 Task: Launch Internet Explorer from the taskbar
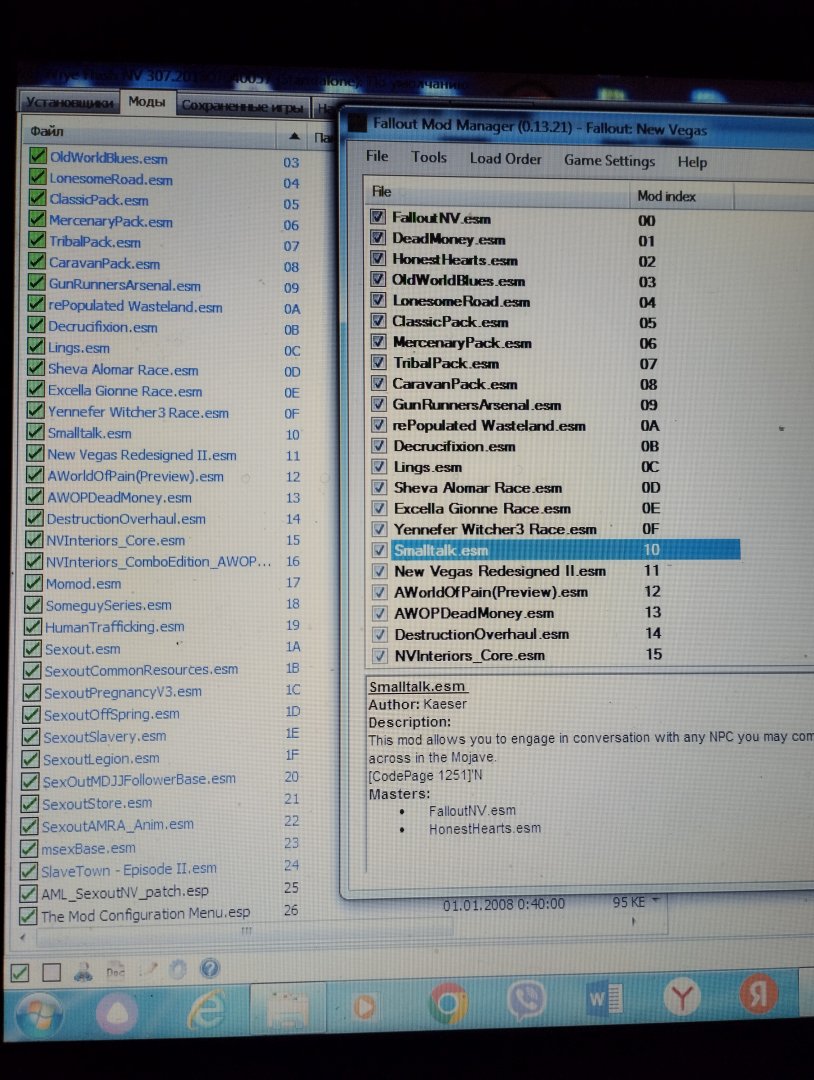pos(206,1010)
